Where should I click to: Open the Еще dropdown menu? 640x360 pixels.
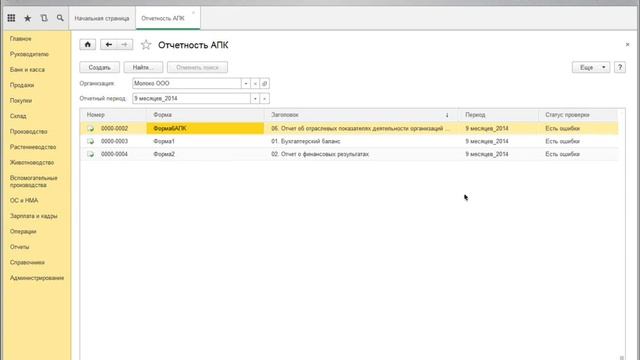(591, 67)
